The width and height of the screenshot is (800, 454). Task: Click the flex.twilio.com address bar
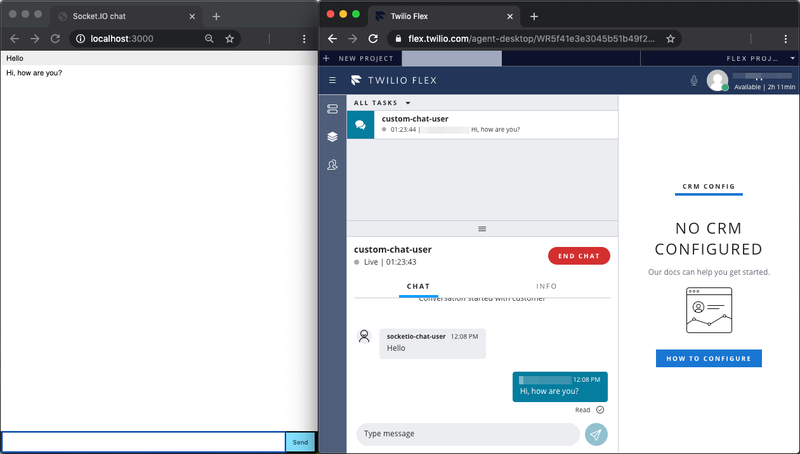[534, 39]
